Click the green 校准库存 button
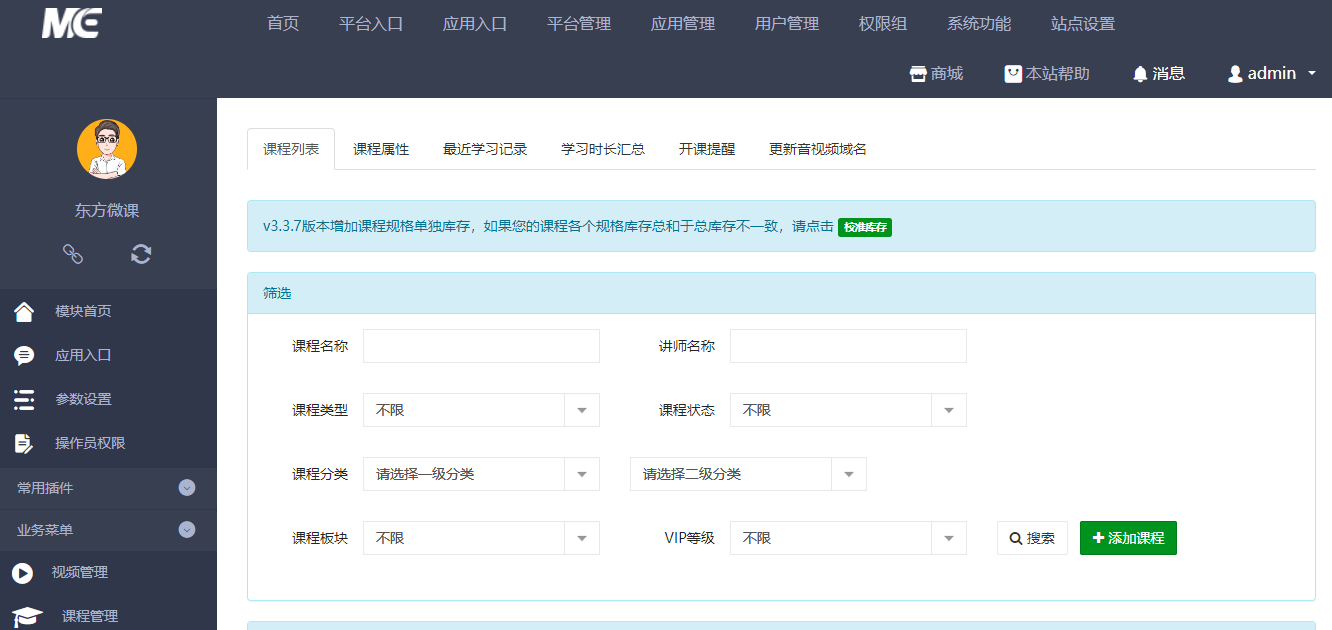The image size is (1332, 630). (x=864, y=227)
